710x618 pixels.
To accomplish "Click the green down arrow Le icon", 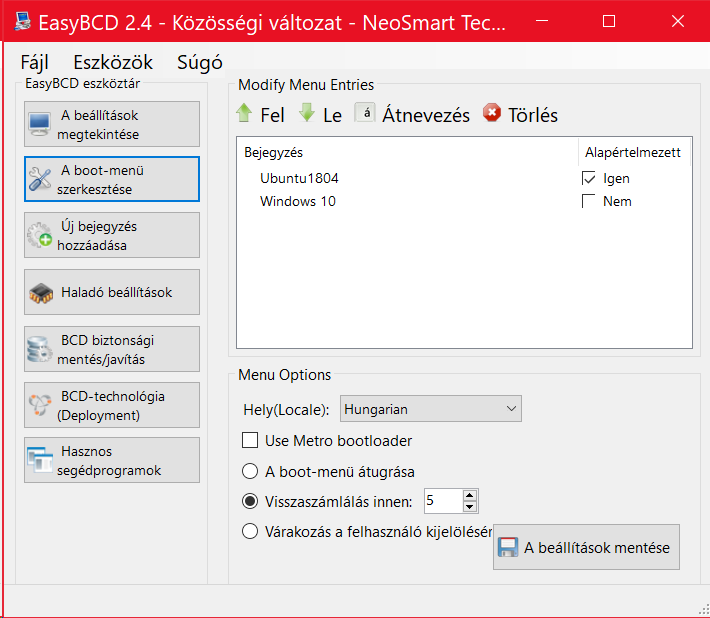I will pos(307,113).
